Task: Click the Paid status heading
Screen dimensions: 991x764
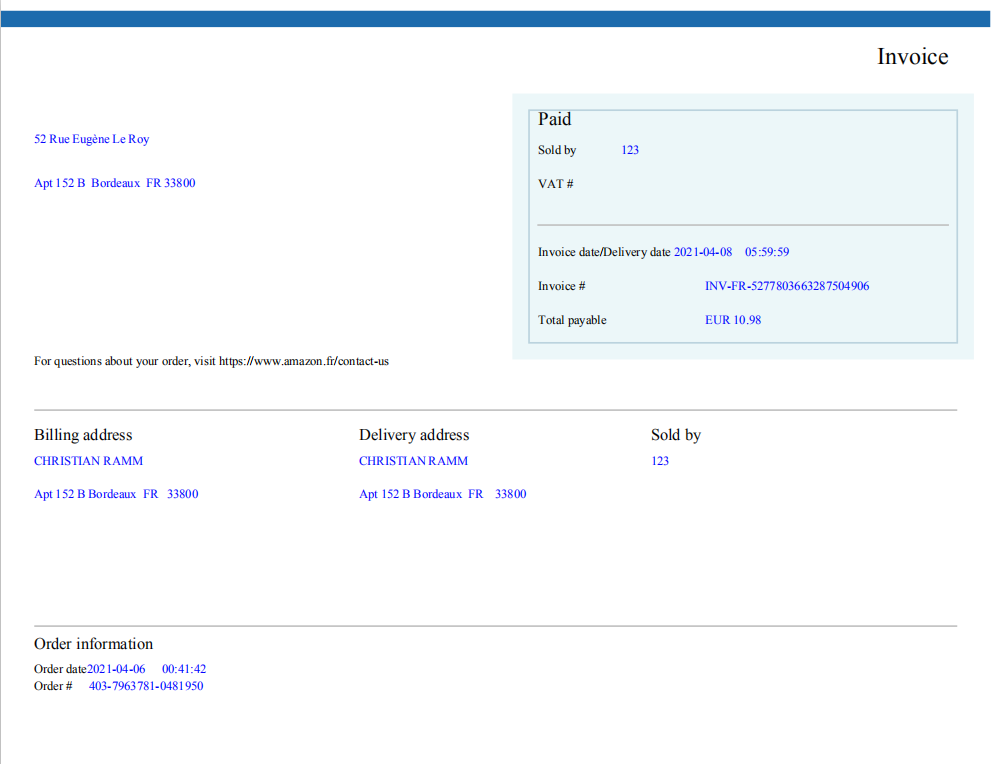Action: point(554,119)
